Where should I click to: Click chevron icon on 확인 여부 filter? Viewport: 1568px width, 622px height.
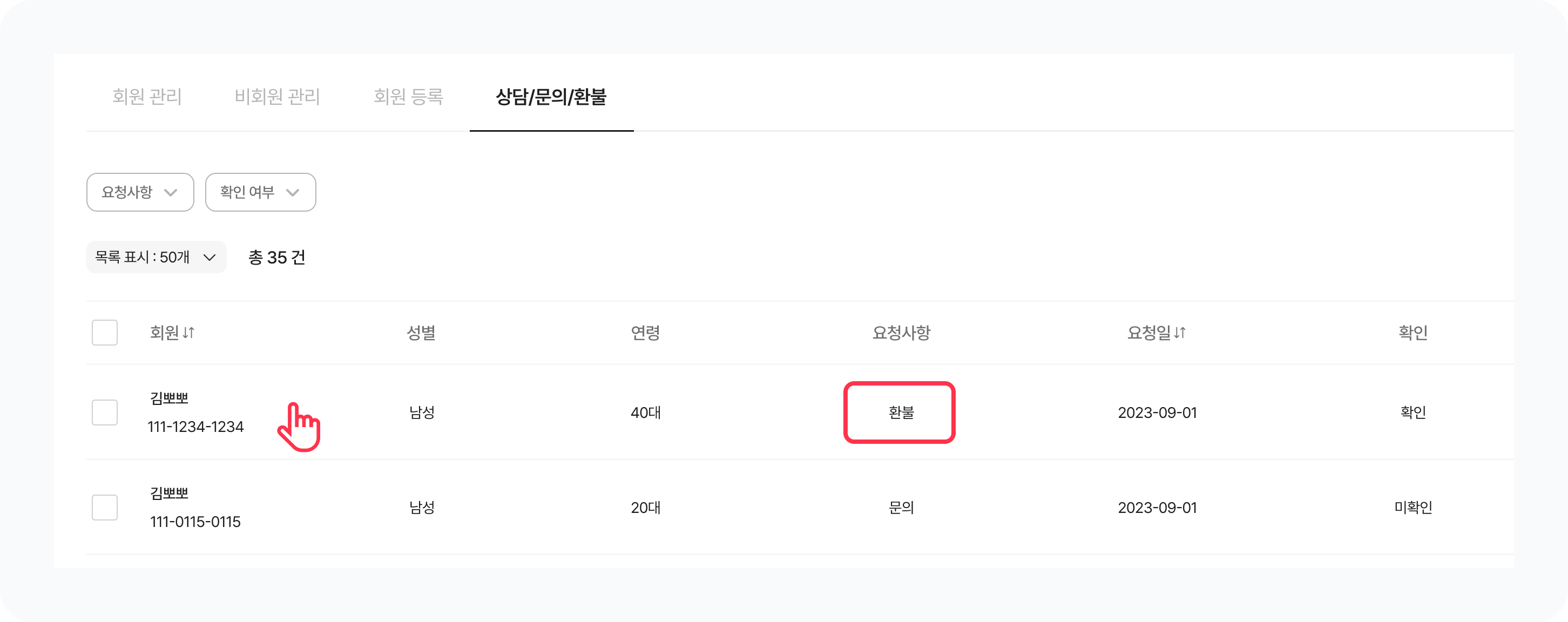293,192
